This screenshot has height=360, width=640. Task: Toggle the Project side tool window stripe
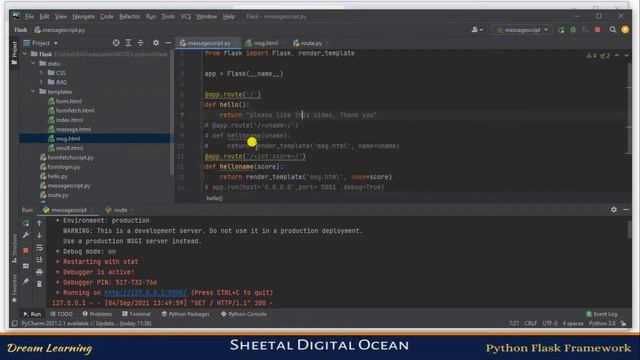[15, 53]
